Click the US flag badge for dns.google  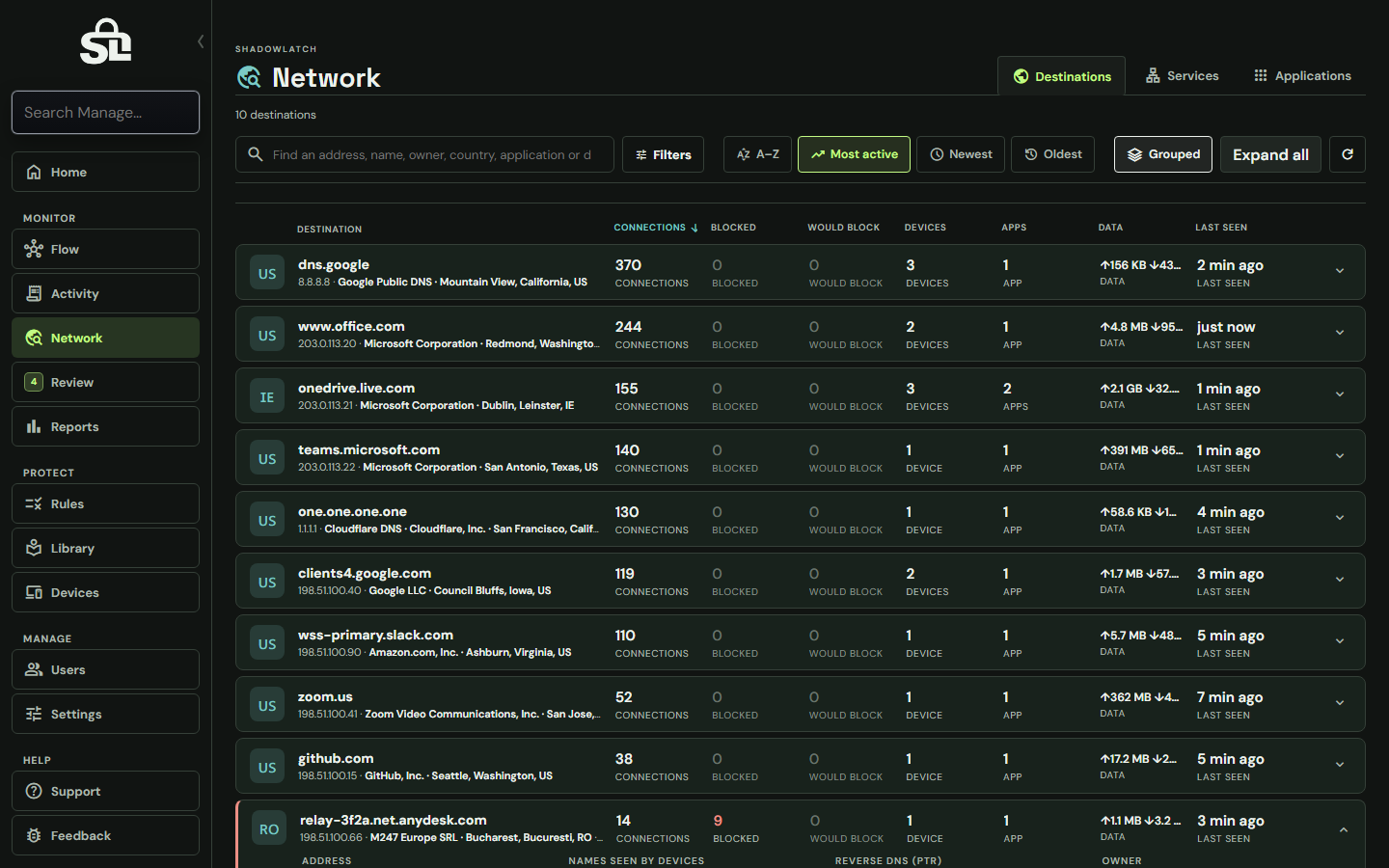(x=267, y=273)
